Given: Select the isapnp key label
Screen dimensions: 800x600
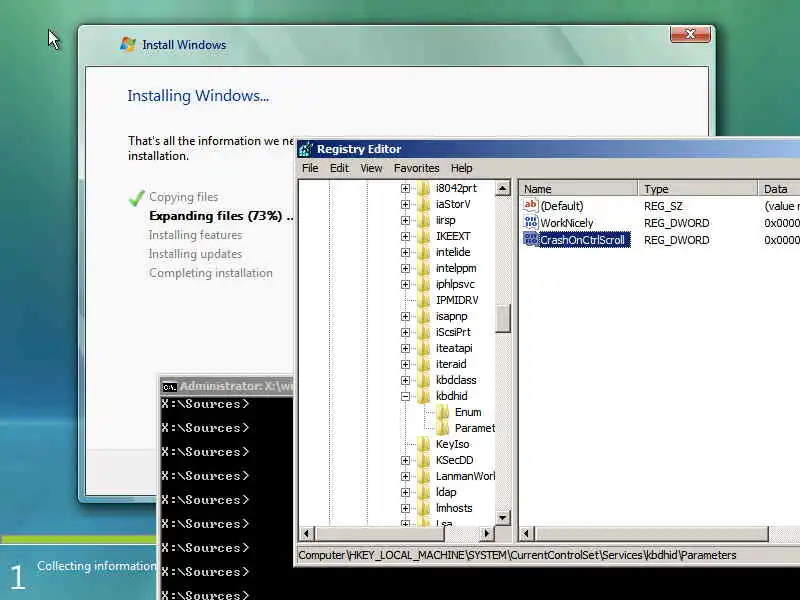Looking at the screenshot, I should pos(452,316).
